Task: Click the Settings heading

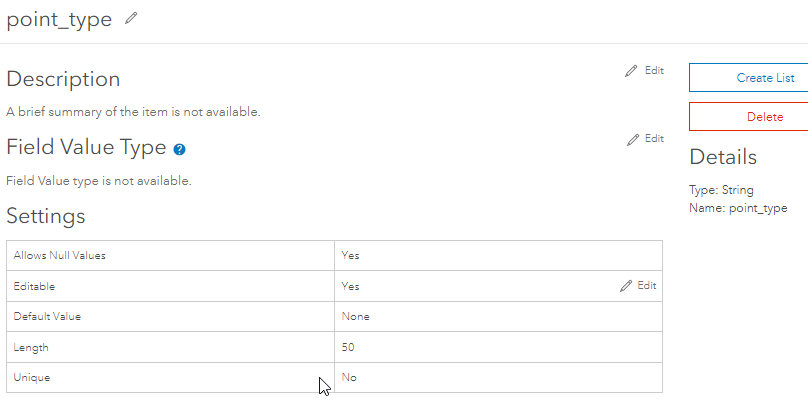Action: (46, 216)
